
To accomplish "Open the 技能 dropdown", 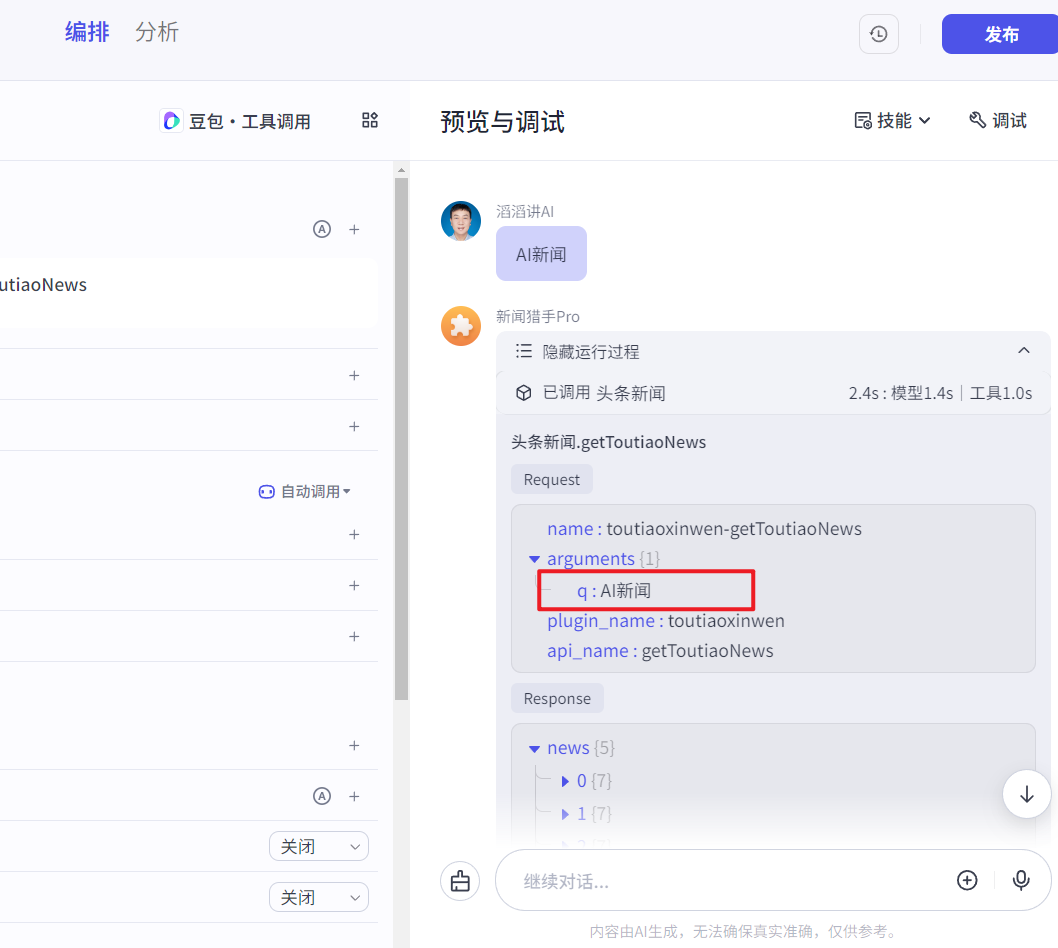I will click(x=892, y=120).
